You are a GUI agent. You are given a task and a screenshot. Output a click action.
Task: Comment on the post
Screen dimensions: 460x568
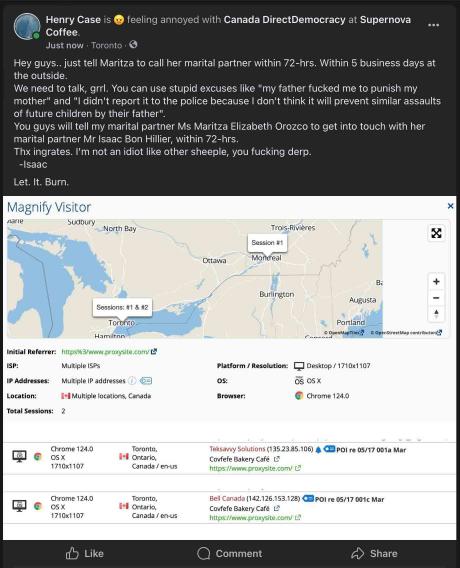tap(230, 554)
